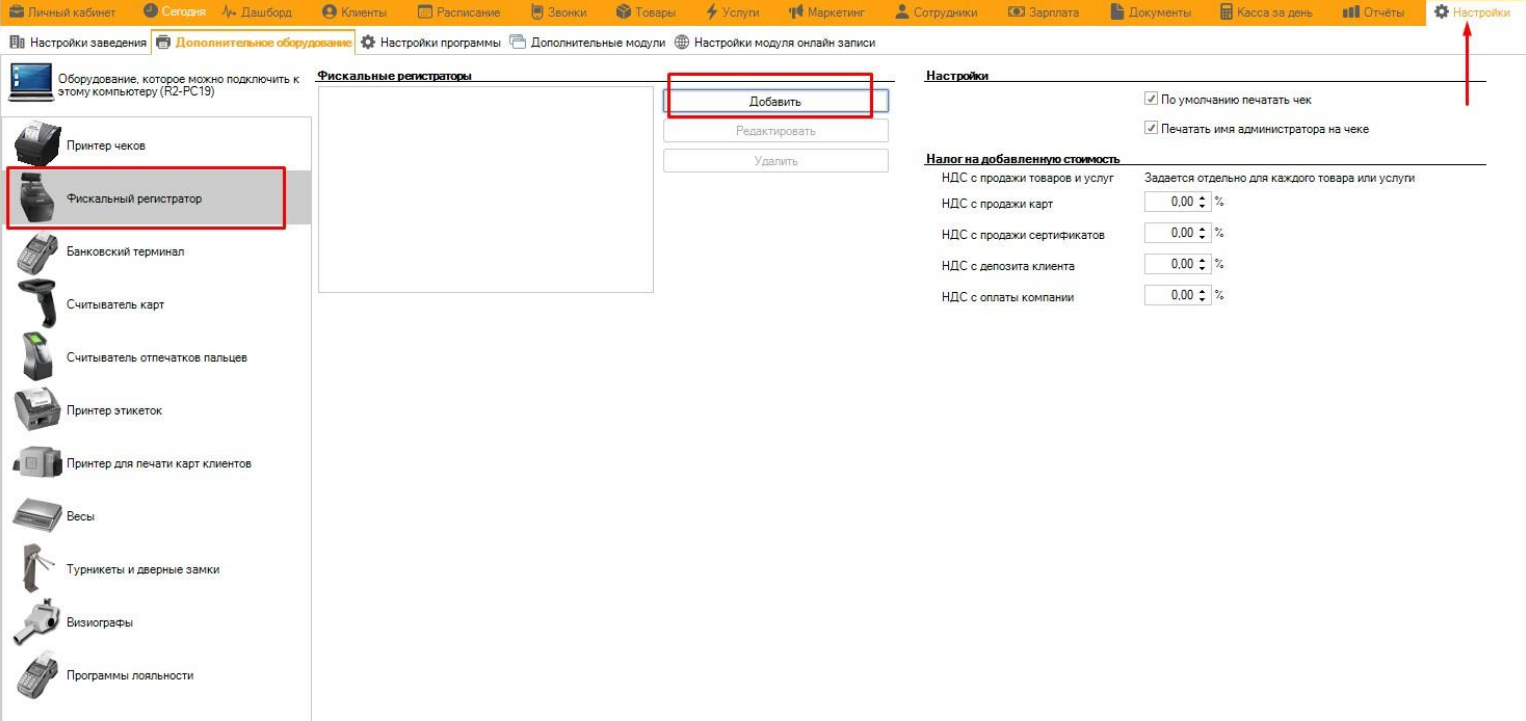Select the loyalty programs item

130,676
